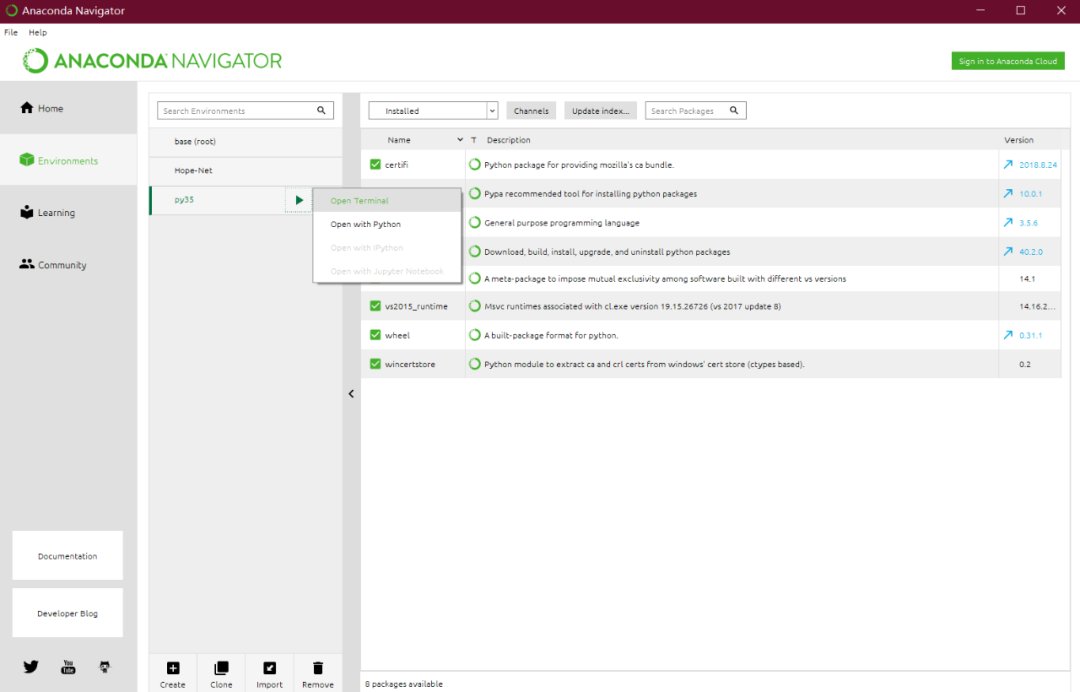
Task: Click the 14.1 version value
Action: [x=1027, y=278]
